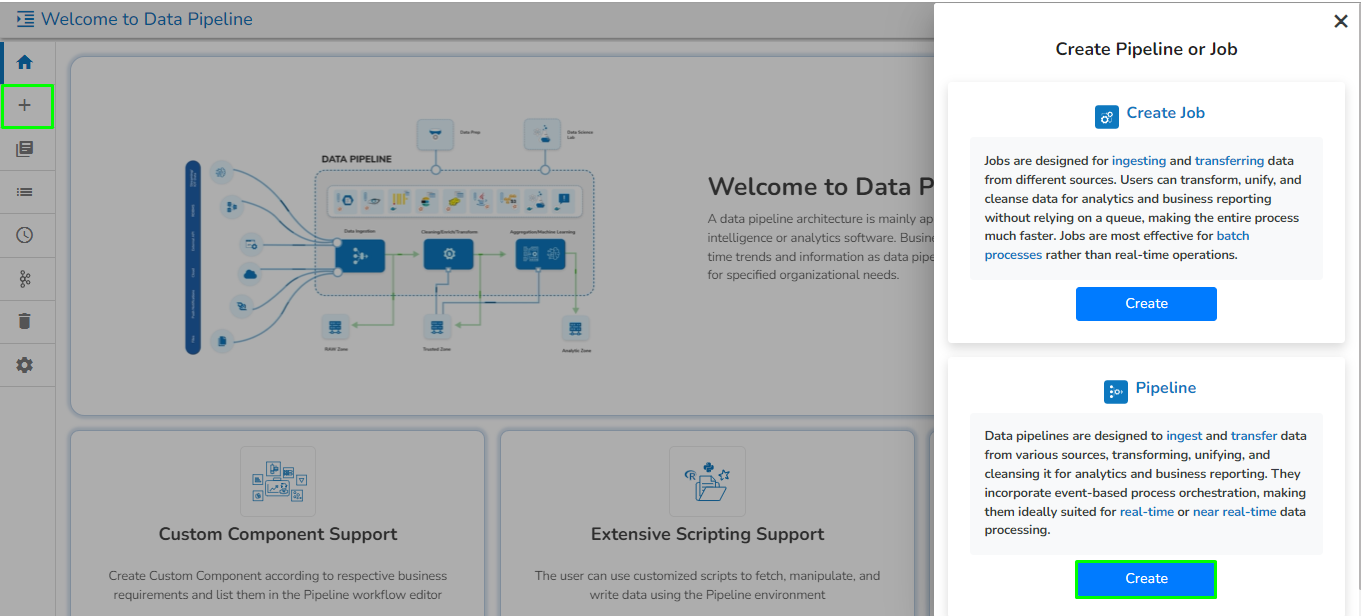Select the Extensive Scripting Support card icon
The height and width of the screenshot is (616, 1361).
click(x=707, y=481)
